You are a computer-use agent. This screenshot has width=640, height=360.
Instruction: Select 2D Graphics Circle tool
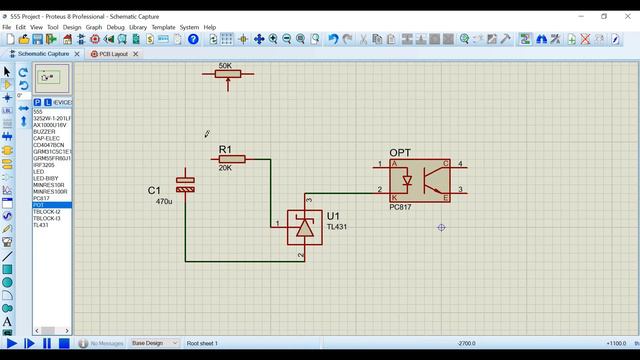pos(7,282)
